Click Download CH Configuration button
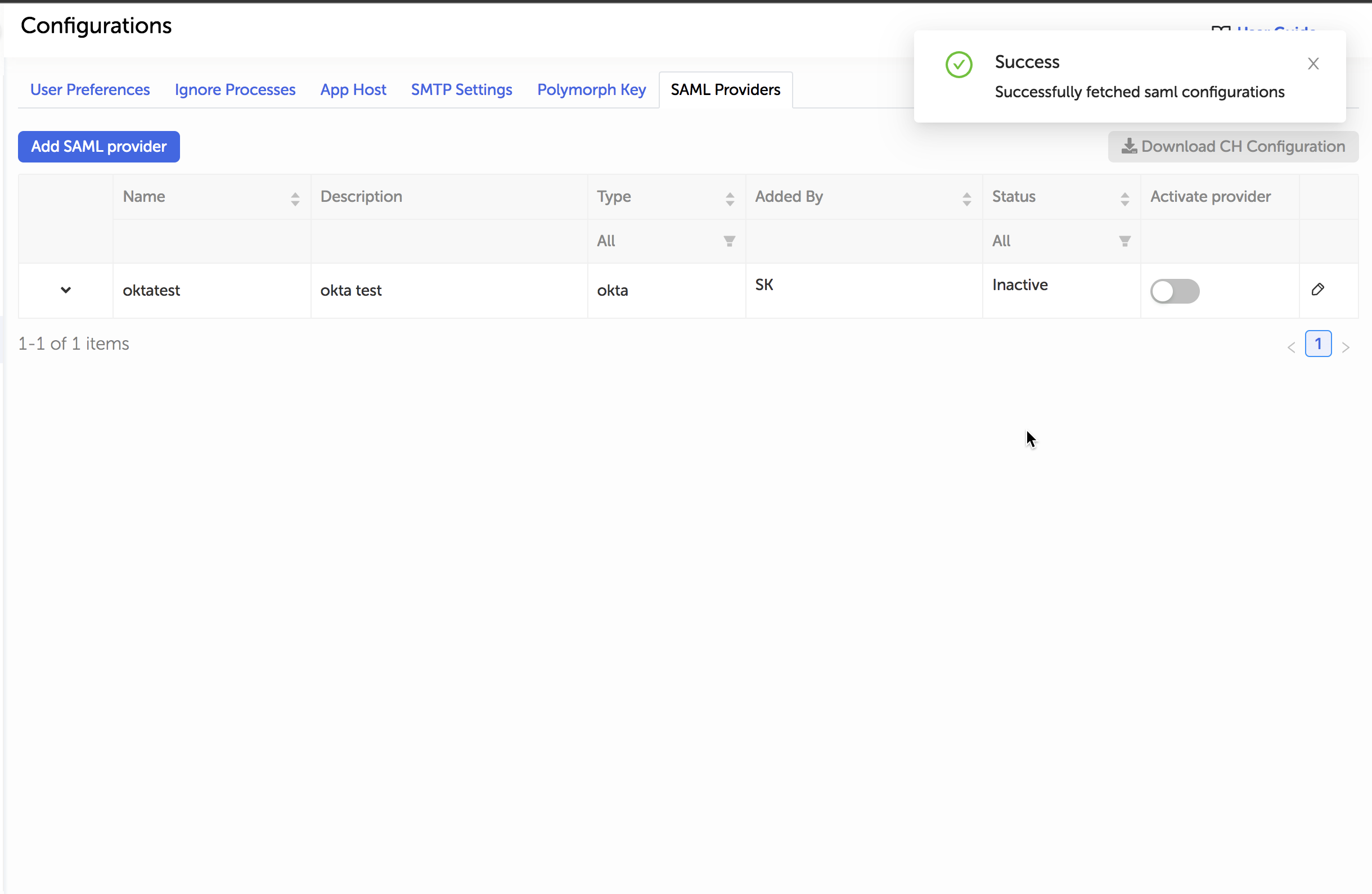Screen dimensions: 1372x894 1233,146
